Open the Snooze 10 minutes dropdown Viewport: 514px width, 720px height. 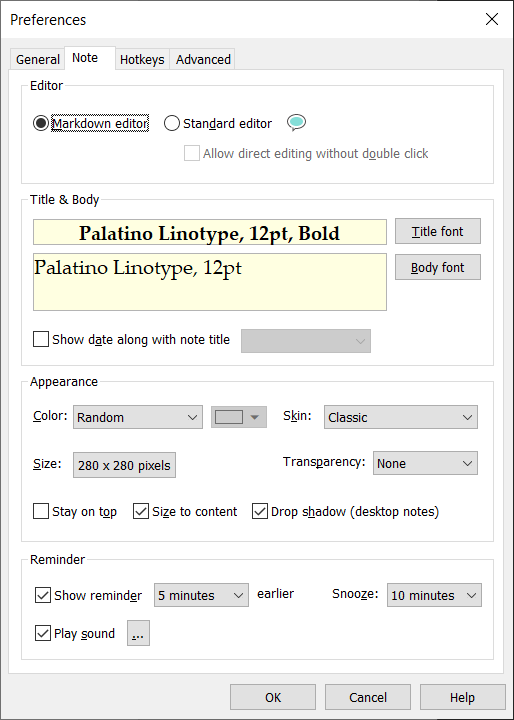click(434, 595)
